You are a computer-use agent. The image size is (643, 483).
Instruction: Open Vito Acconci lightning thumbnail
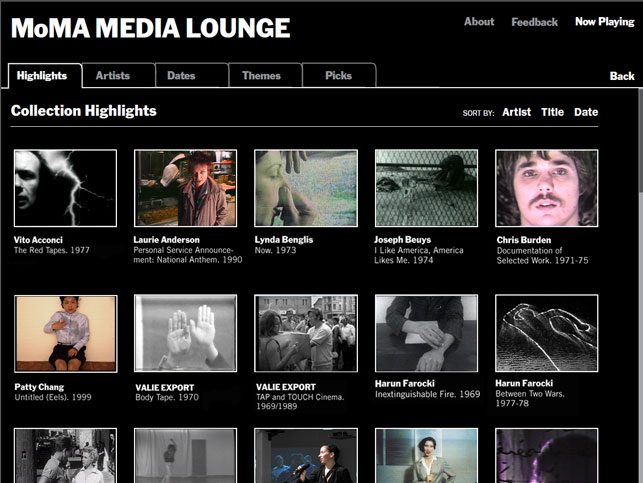[x=65, y=188]
